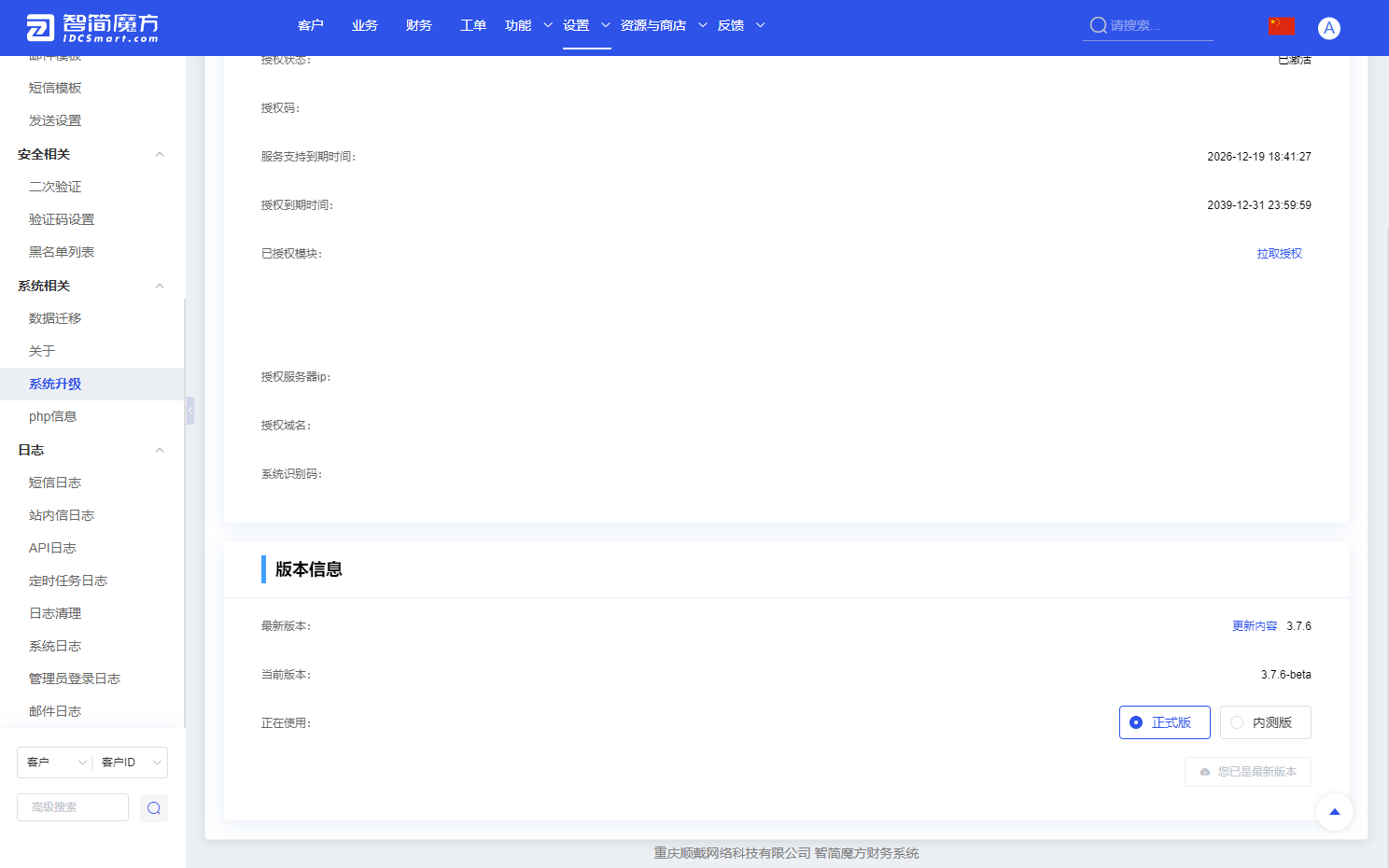Expand the 资源与商店 dropdown chevron

tap(702, 25)
